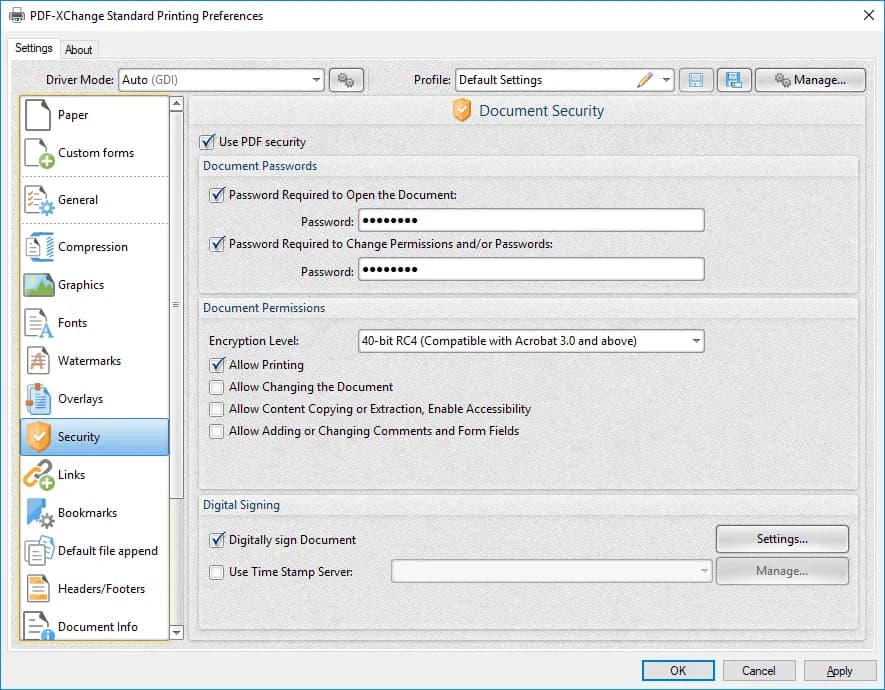This screenshot has height=690, width=885.
Task: Select the Compression category icon
Action: [x=39, y=247]
